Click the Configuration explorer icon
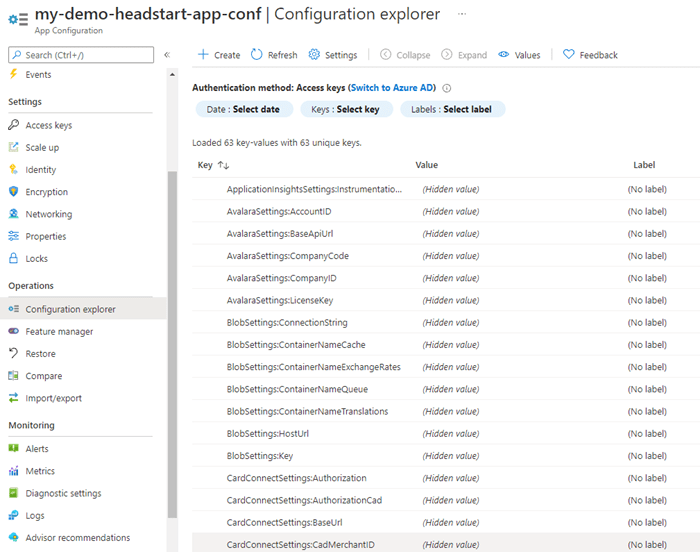Image resolution: width=700 pixels, height=552 pixels. point(13,309)
